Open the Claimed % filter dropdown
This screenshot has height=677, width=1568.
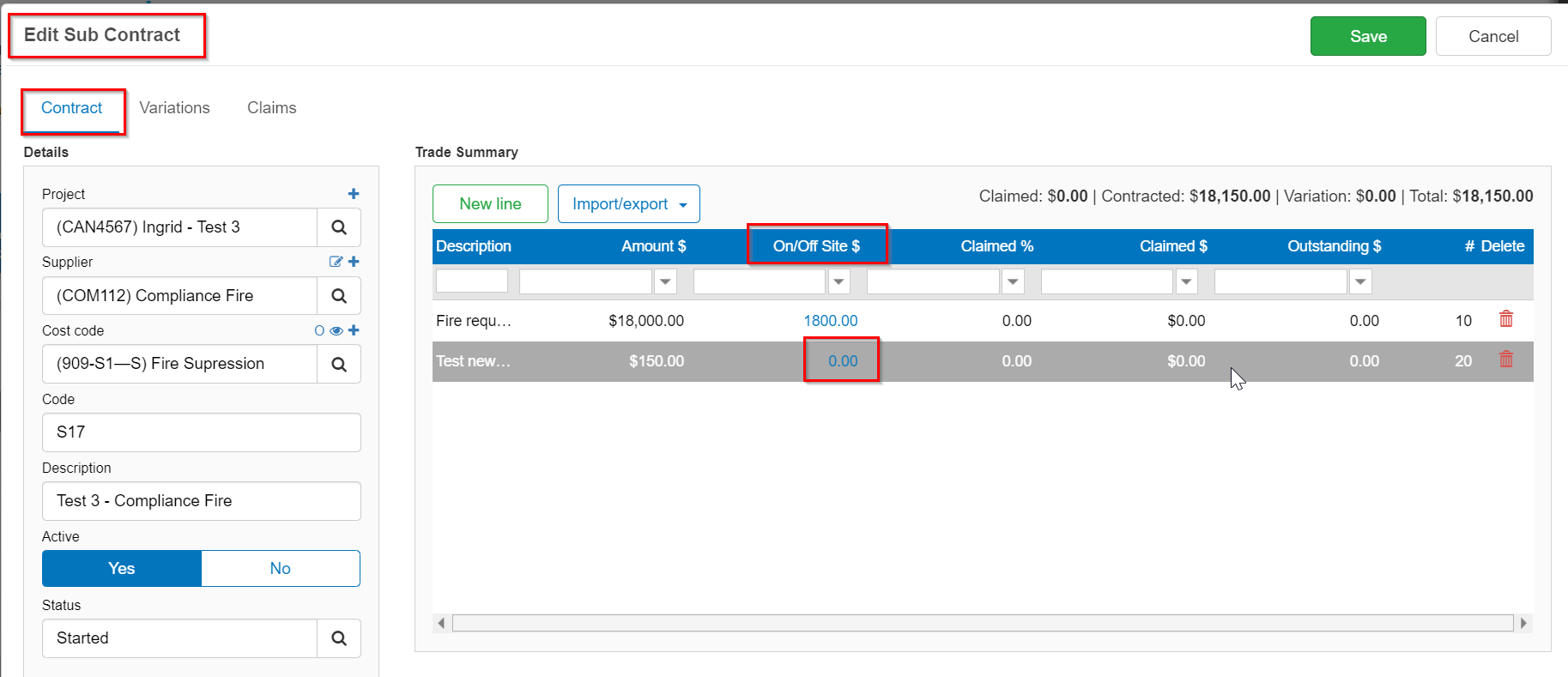[1013, 281]
